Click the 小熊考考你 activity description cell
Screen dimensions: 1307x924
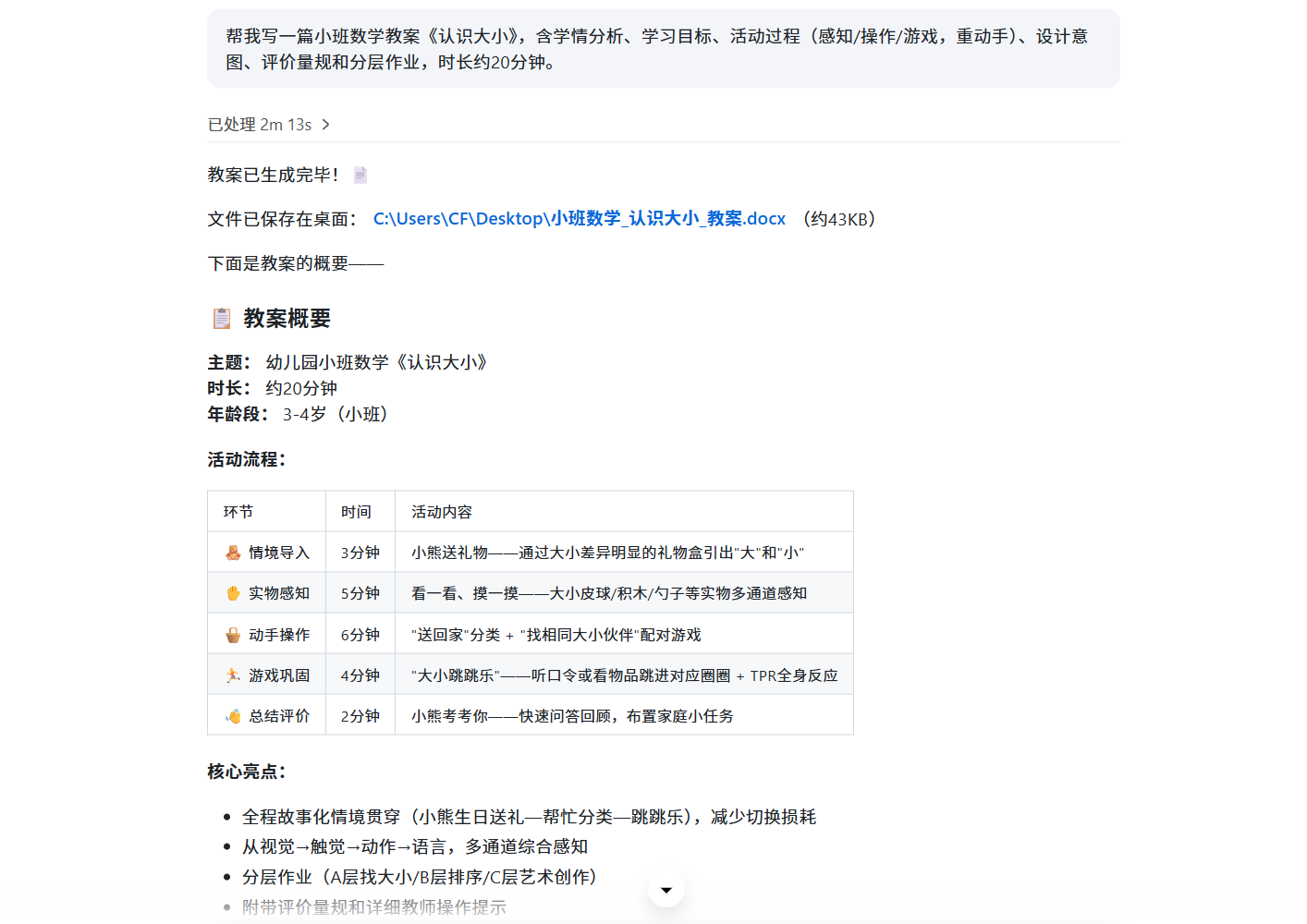tap(624, 716)
